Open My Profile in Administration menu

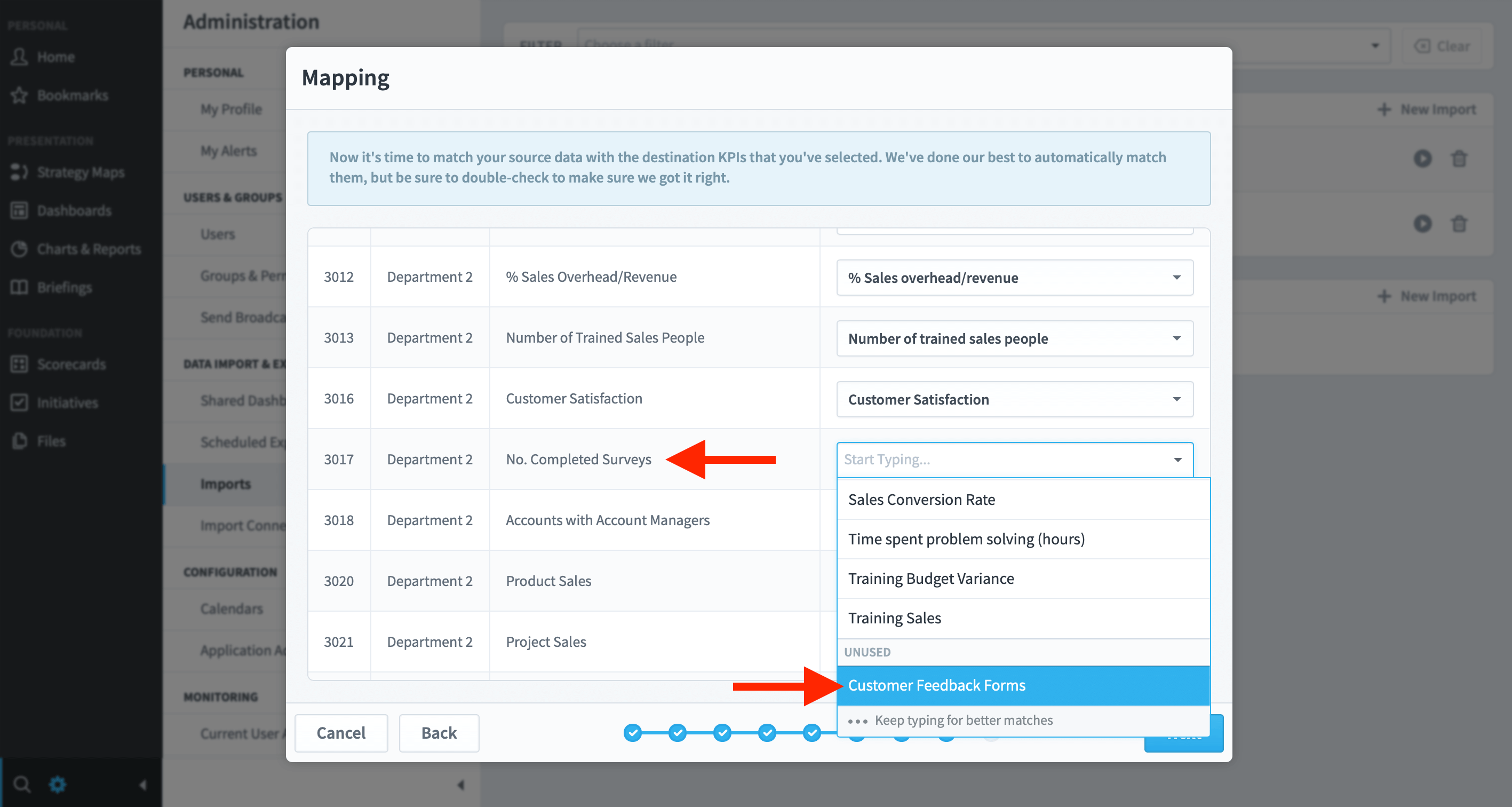tap(230, 109)
